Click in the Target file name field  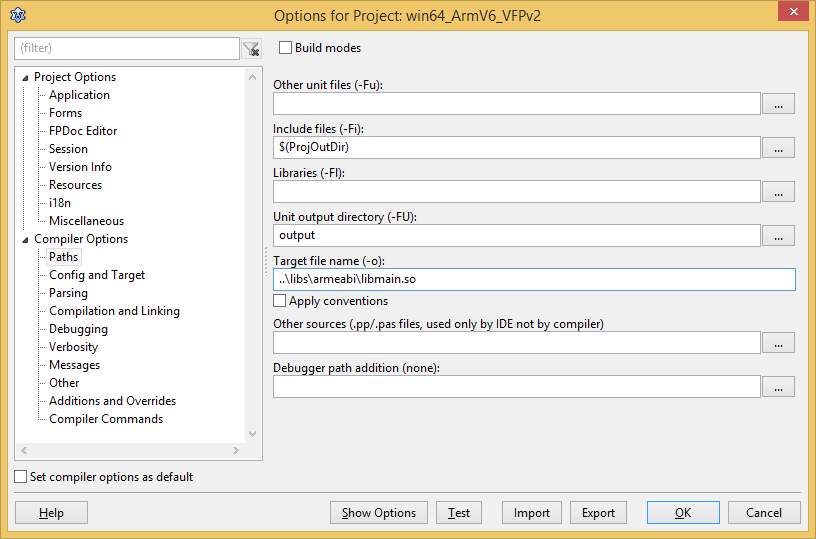click(534, 279)
